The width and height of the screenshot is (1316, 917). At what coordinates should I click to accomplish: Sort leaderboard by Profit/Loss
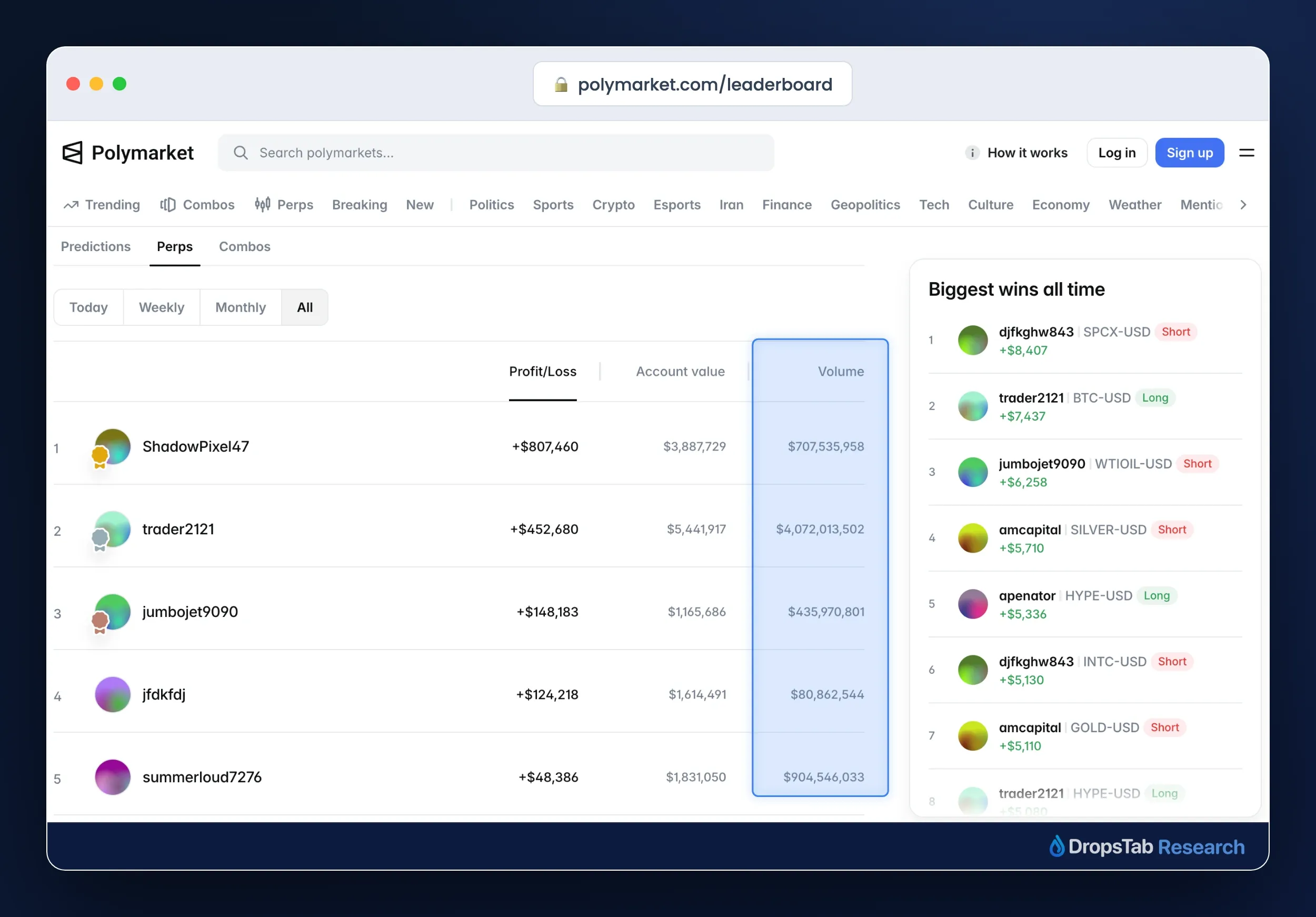coord(543,372)
